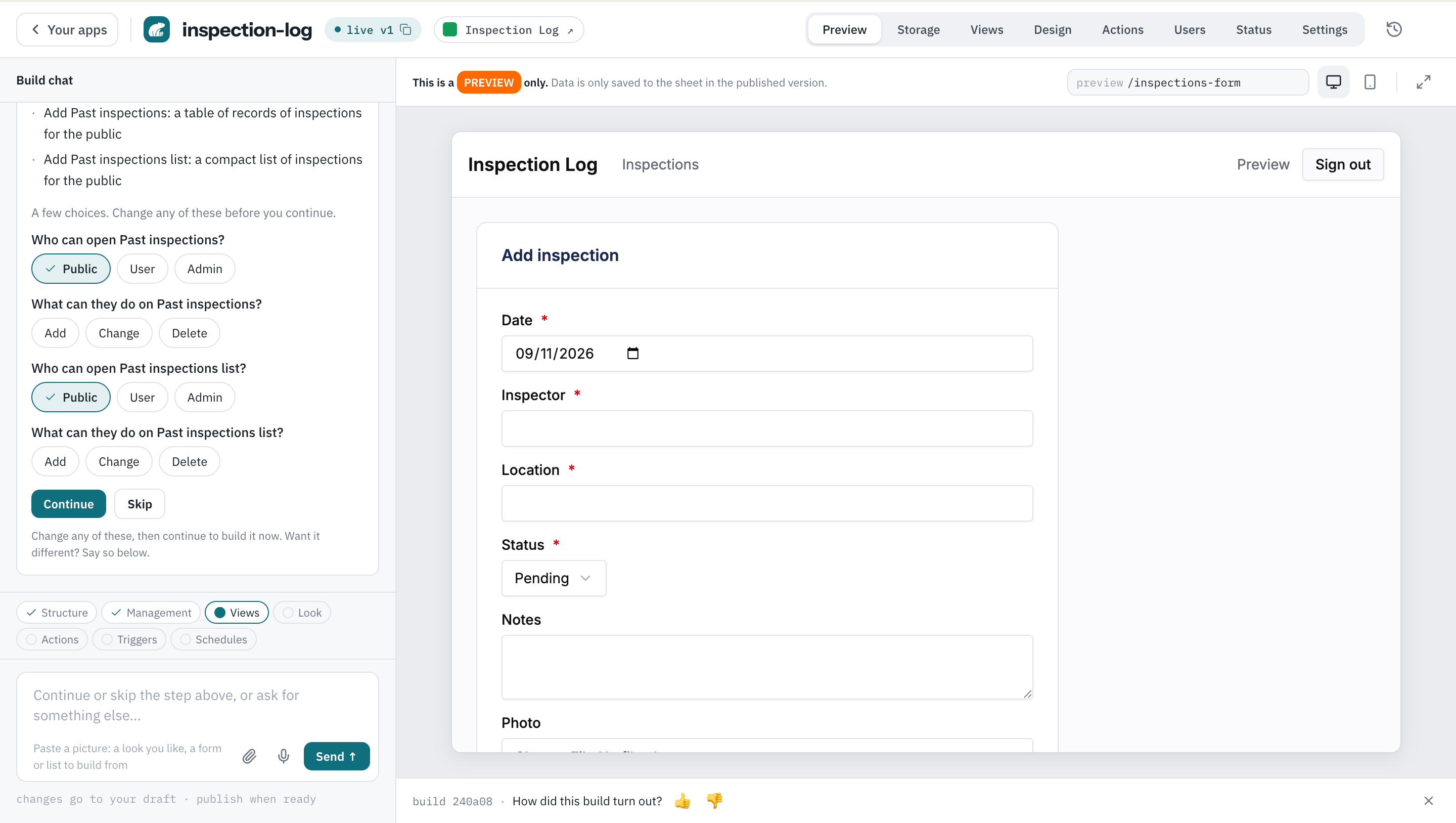The image size is (1456, 823).
Task: Select Admin for Past inspections list access
Action: (x=205, y=397)
